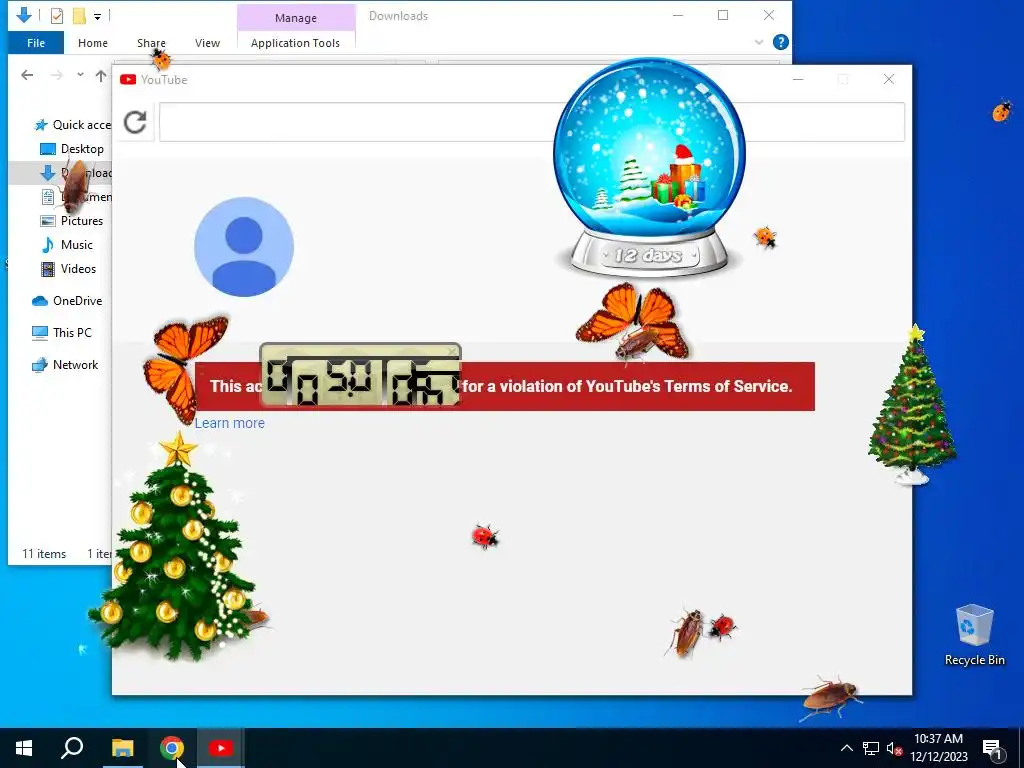Click the Properties quick access toolbar icon
Image resolution: width=1024 pixels, height=768 pixels.
pos(57,16)
